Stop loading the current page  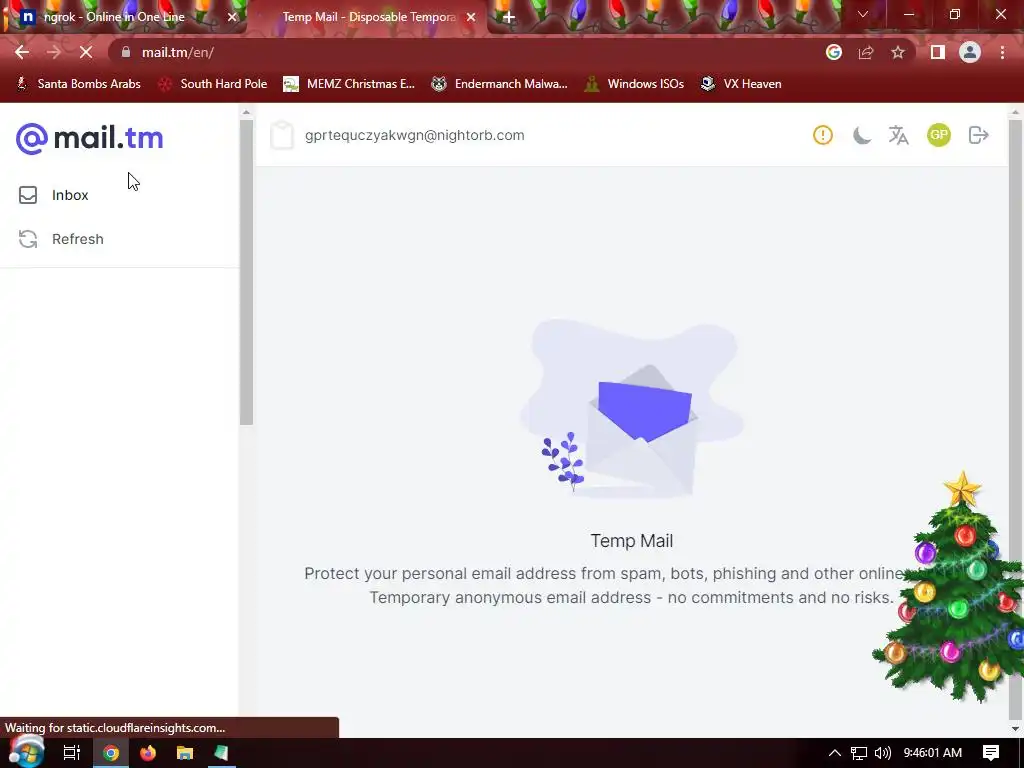[86, 52]
